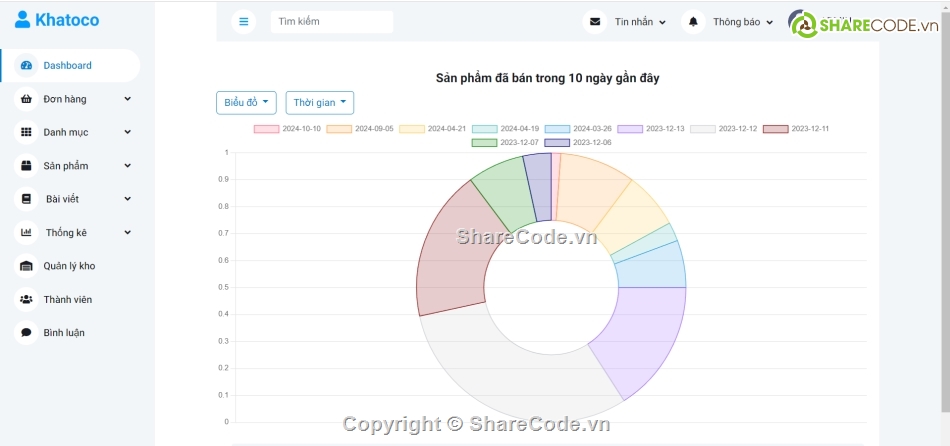Open the Tin nhắn dropdown arrow
The height and width of the screenshot is (446, 950).
tap(662, 22)
